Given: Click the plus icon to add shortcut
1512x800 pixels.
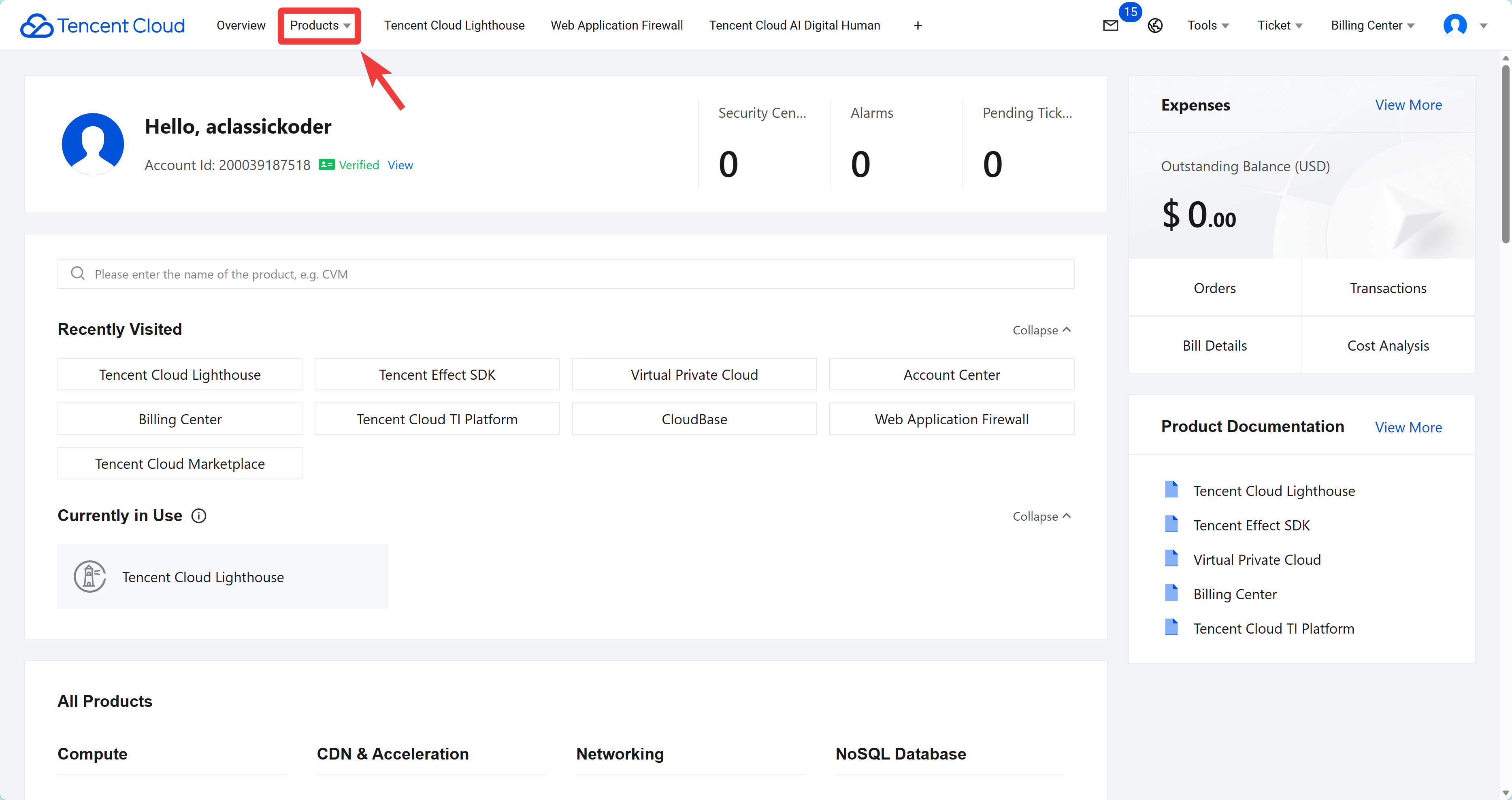Looking at the screenshot, I should (918, 25).
